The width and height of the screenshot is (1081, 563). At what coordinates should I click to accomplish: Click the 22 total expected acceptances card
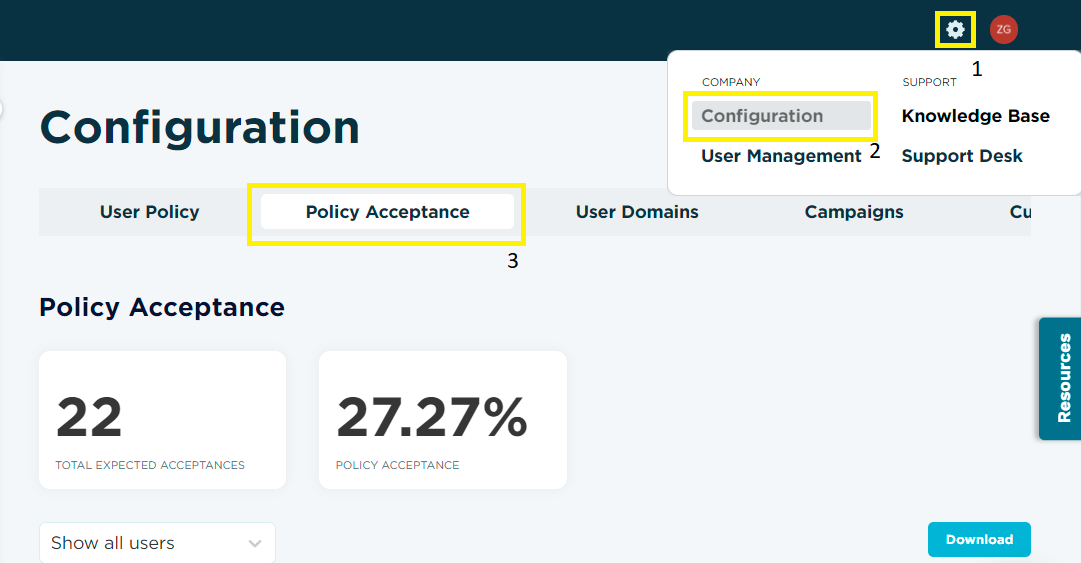tap(163, 420)
